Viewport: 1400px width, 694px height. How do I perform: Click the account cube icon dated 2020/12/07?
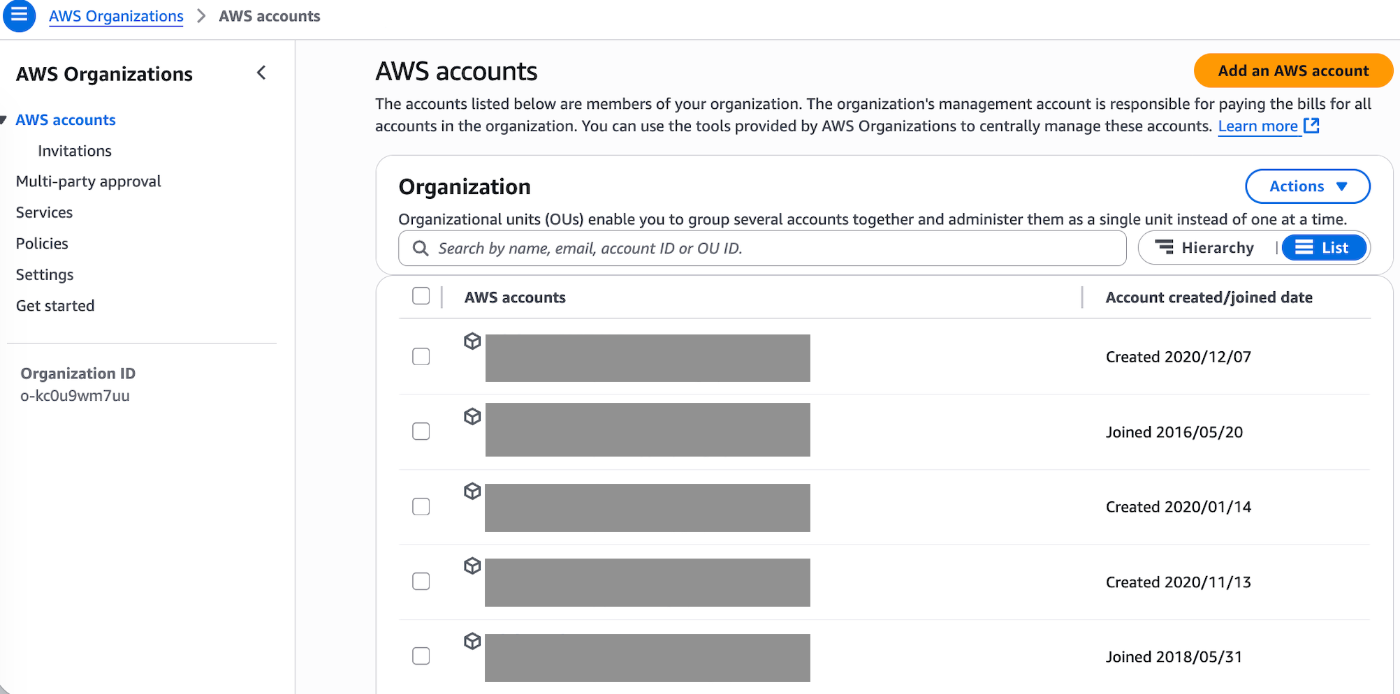[x=473, y=342]
